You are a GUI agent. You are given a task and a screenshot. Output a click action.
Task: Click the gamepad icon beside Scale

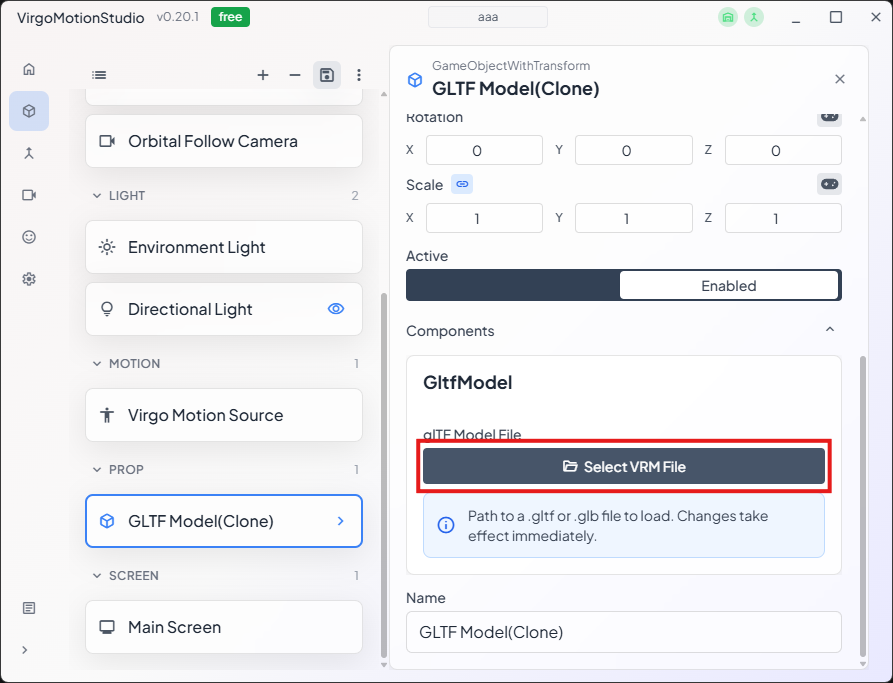(x=829, y=185)
